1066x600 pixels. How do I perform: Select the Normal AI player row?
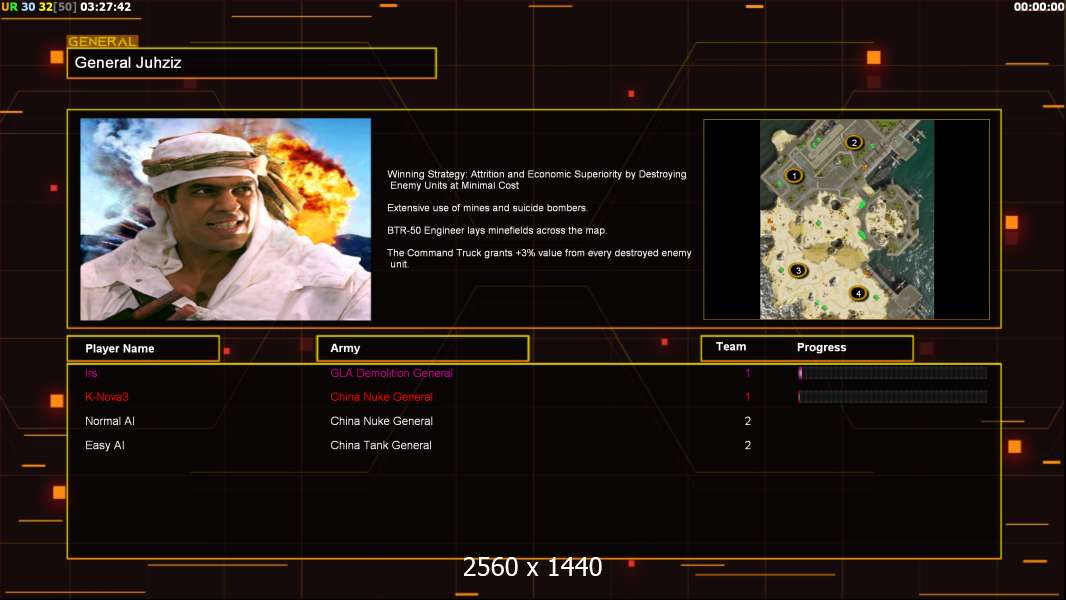[534, 421]
